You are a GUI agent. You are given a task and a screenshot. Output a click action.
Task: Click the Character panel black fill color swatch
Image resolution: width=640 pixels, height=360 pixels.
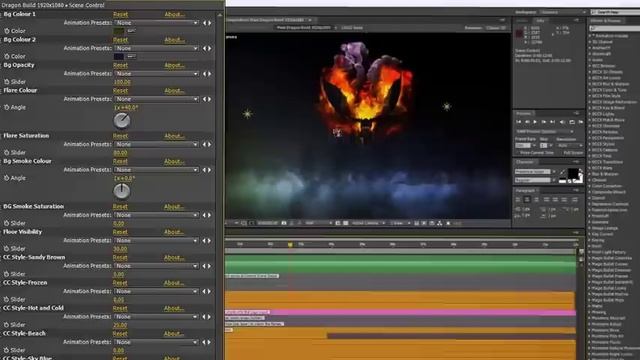(573, 173)
